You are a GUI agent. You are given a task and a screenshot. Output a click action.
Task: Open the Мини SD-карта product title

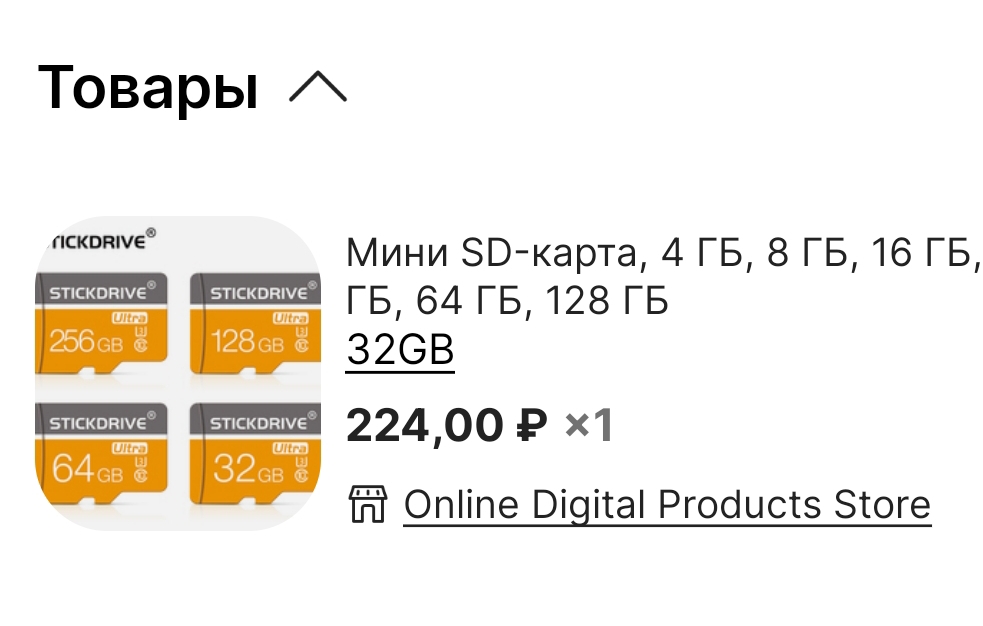pos(664,276)
